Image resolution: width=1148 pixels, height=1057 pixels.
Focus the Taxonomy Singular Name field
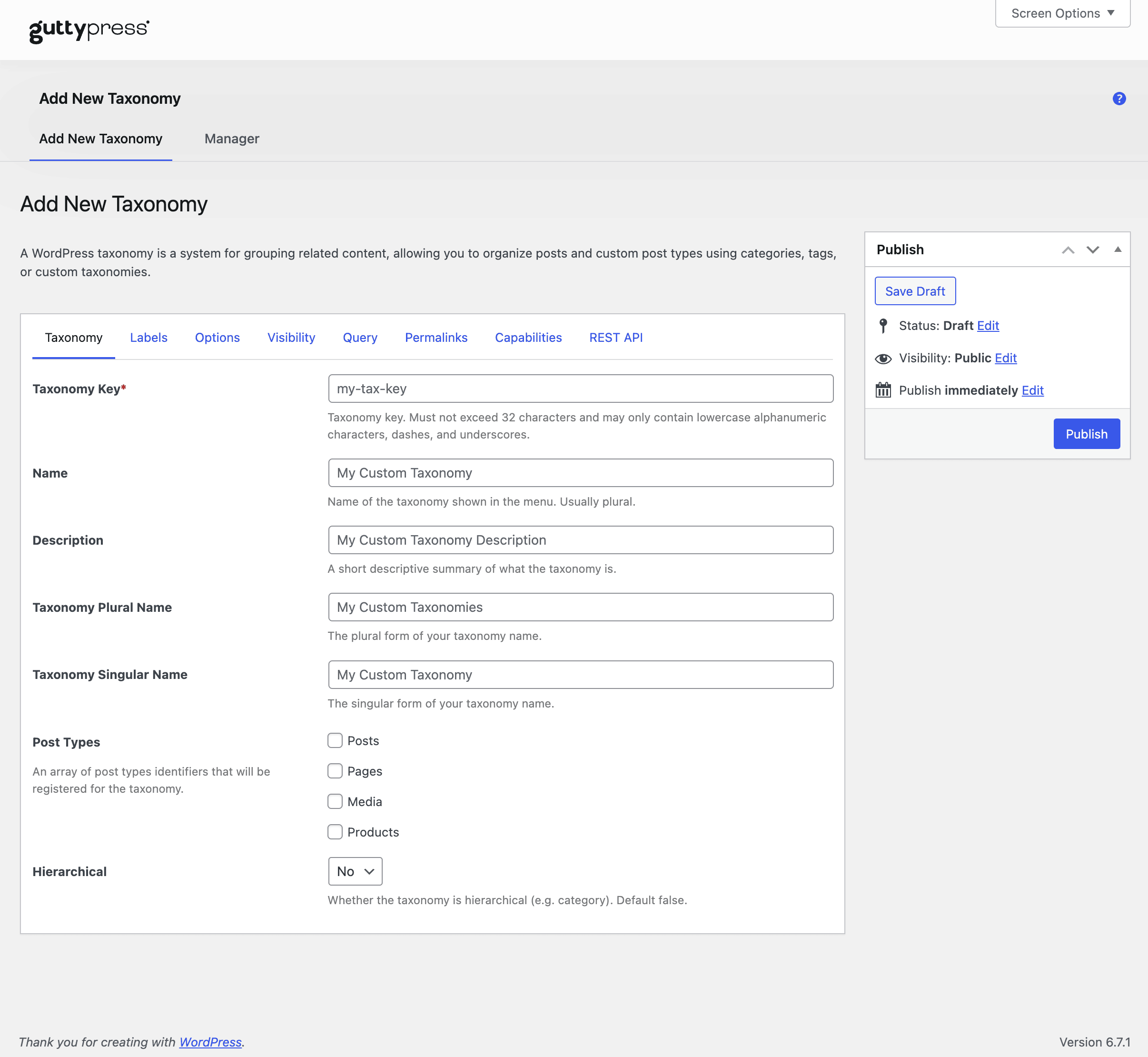pos(580,674)
